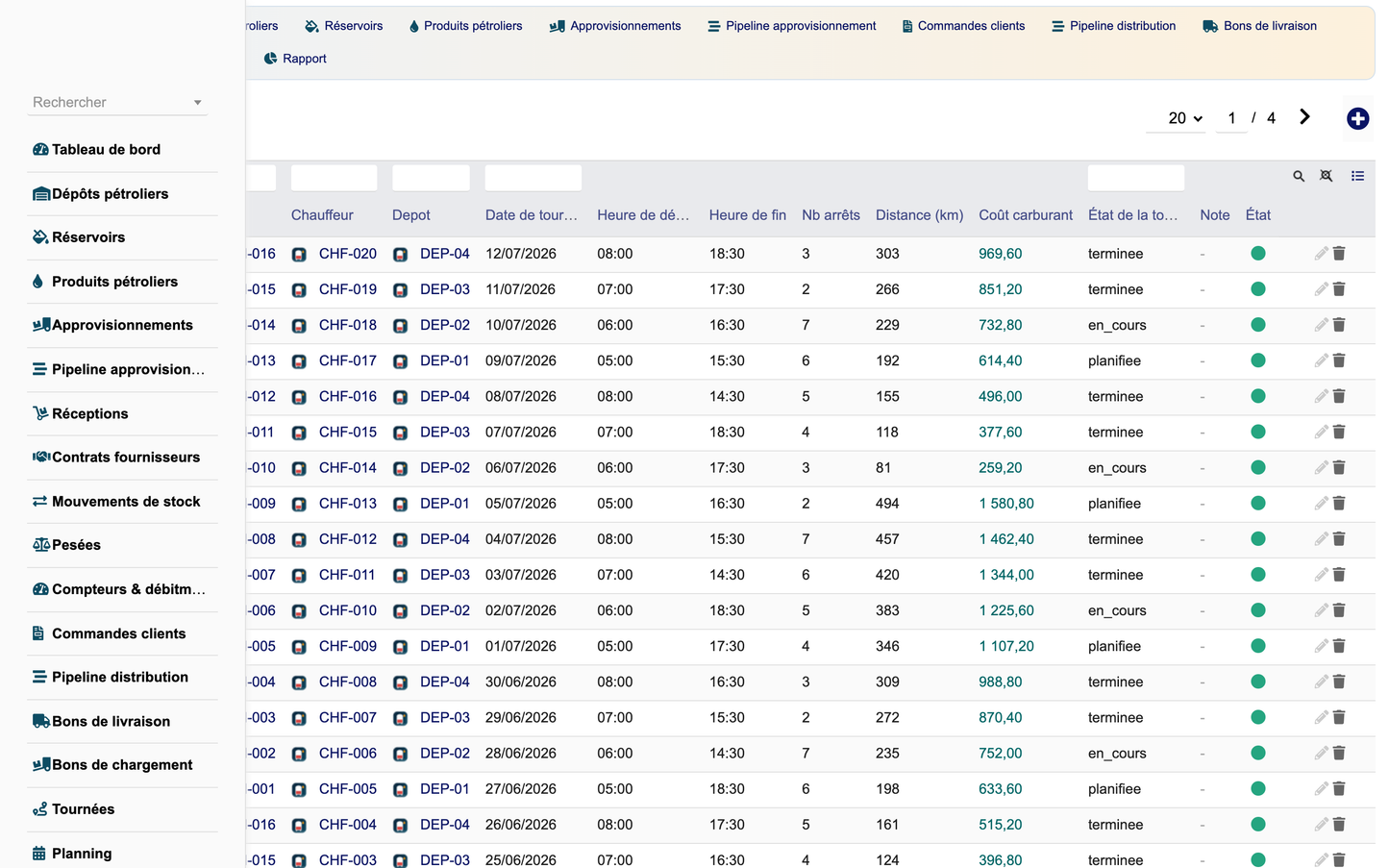Open Mouvements de stock in sidebar
This screenshot has width=1389, height=868.
126,502
